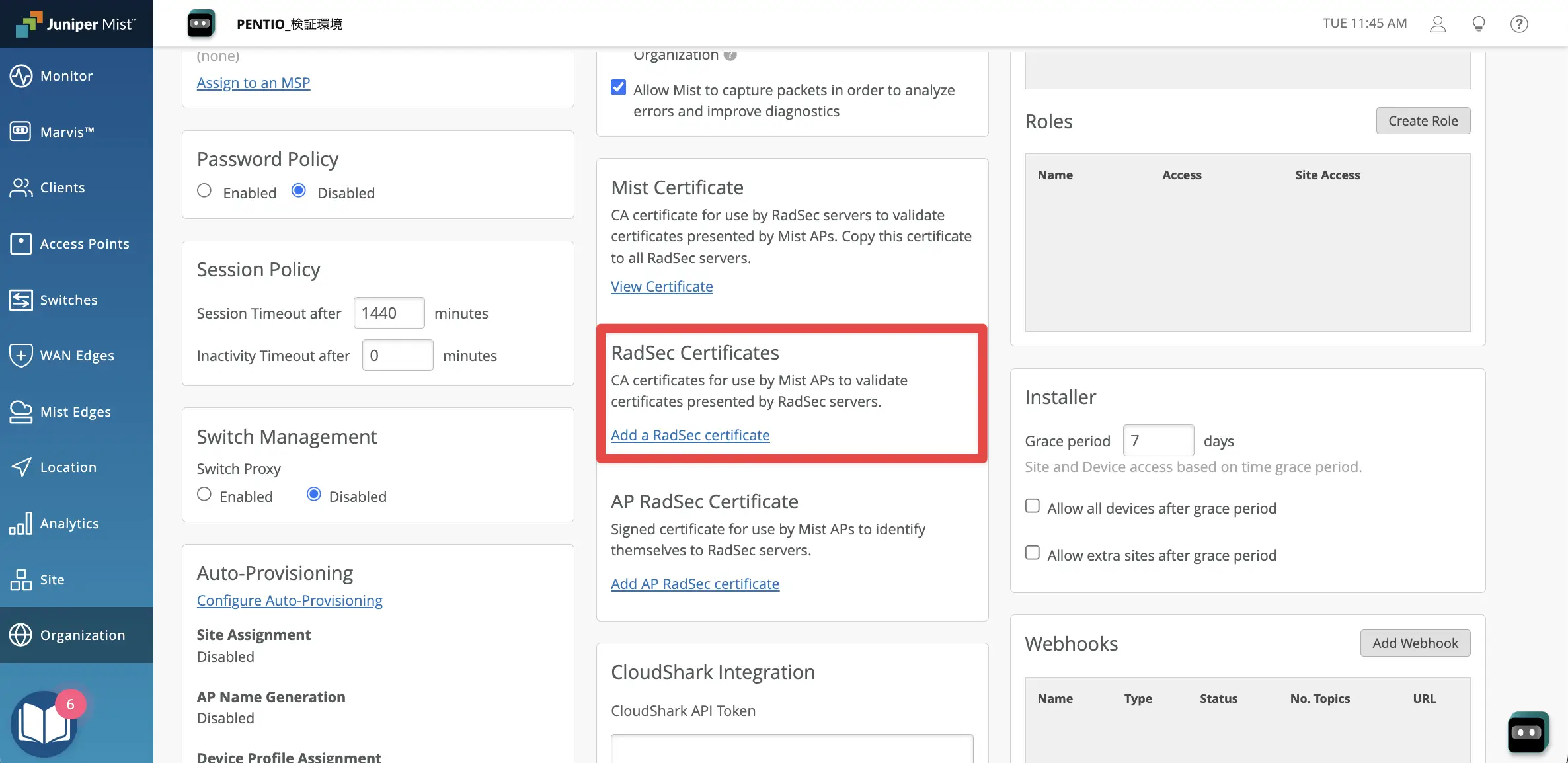Click the Installer Grace period days field
Viewport: 1568px width, 763px height.
pos(1158,440)
